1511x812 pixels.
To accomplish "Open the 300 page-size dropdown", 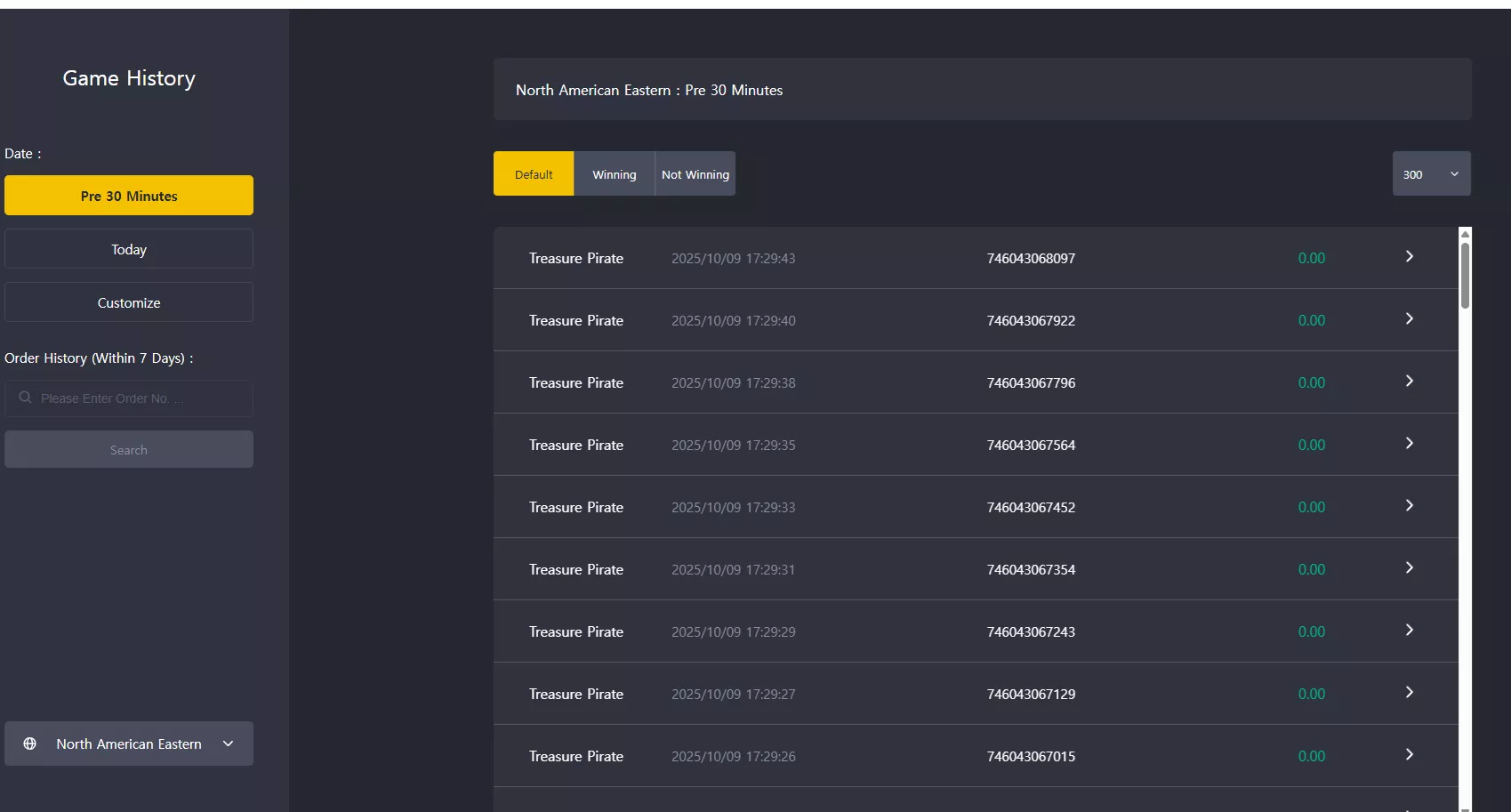I will [1431, 173].
